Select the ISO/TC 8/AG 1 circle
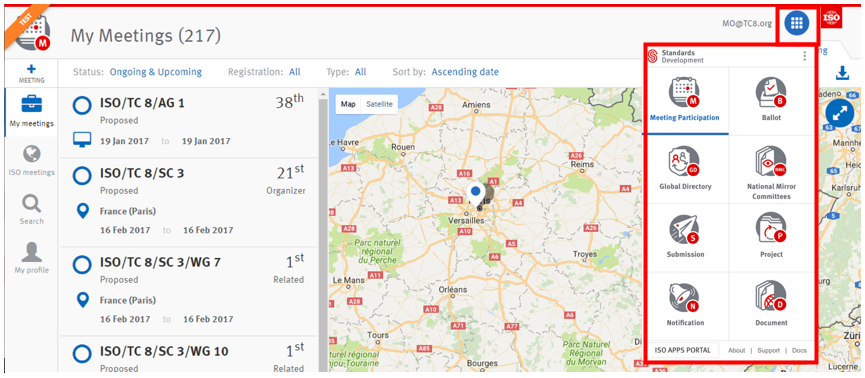Viewport: 865px width, 378px height. [x=82, y=104]
